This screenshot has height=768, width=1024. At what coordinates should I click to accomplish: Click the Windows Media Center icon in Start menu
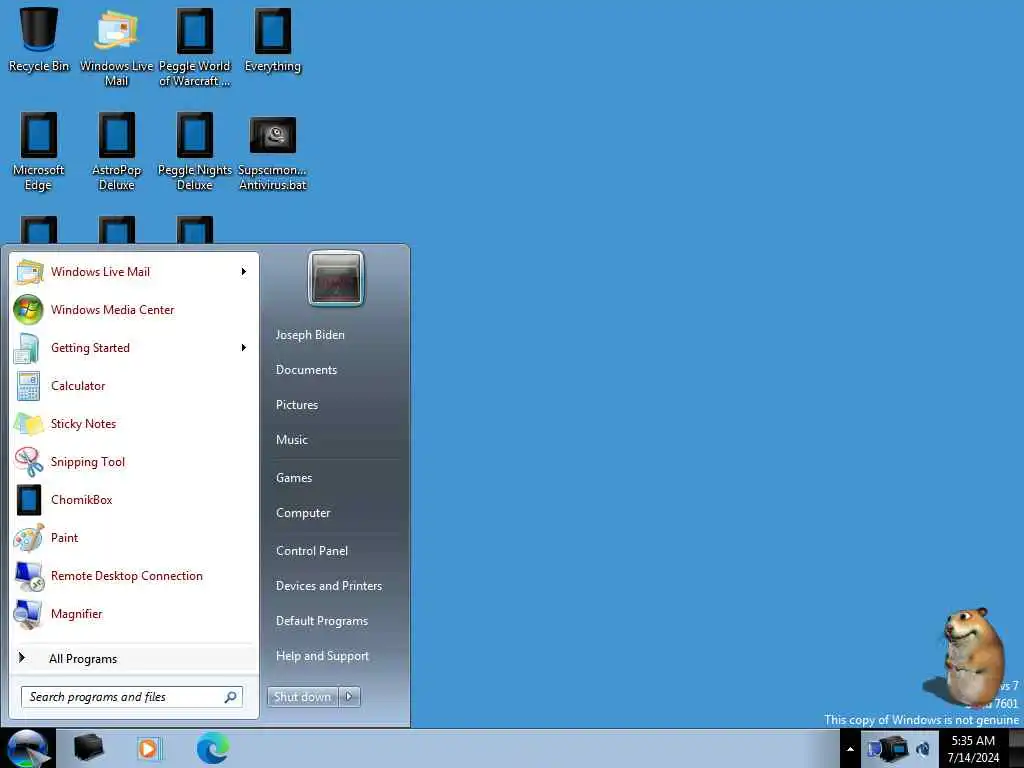pos(28,310)
